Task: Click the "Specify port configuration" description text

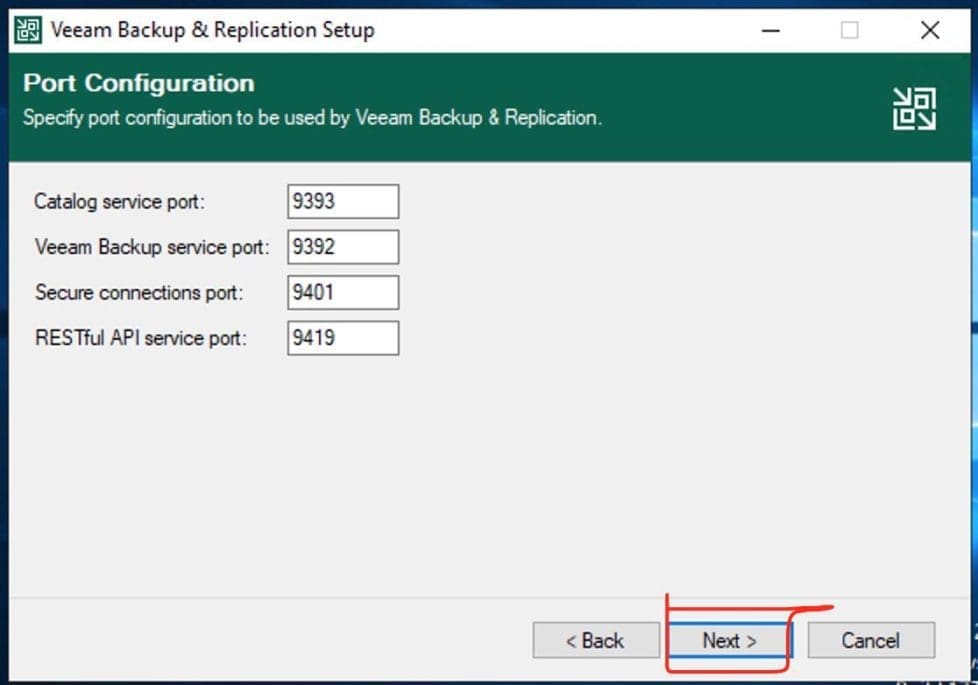Action: 312,117
